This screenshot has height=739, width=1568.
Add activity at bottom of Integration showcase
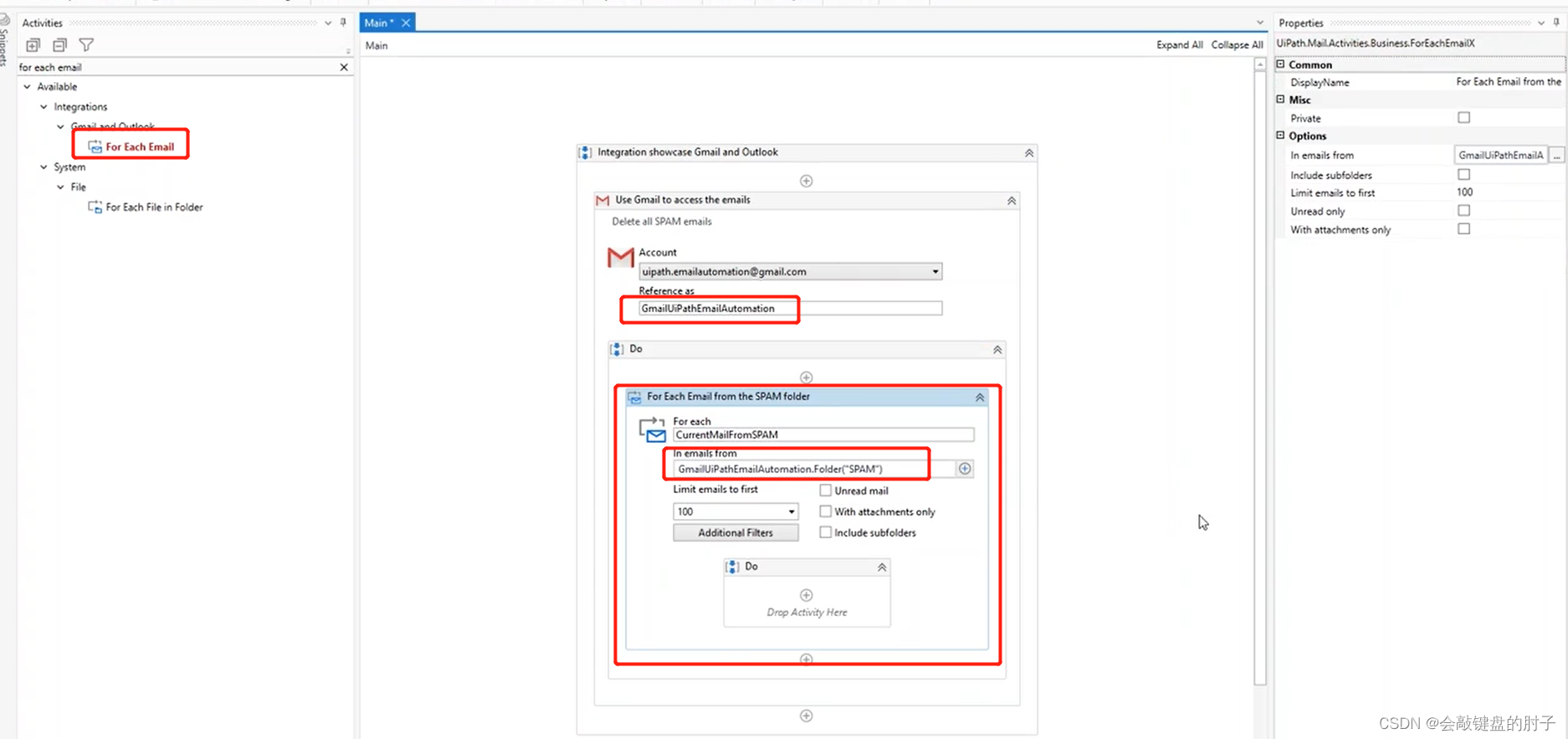[x=807, y=716]
